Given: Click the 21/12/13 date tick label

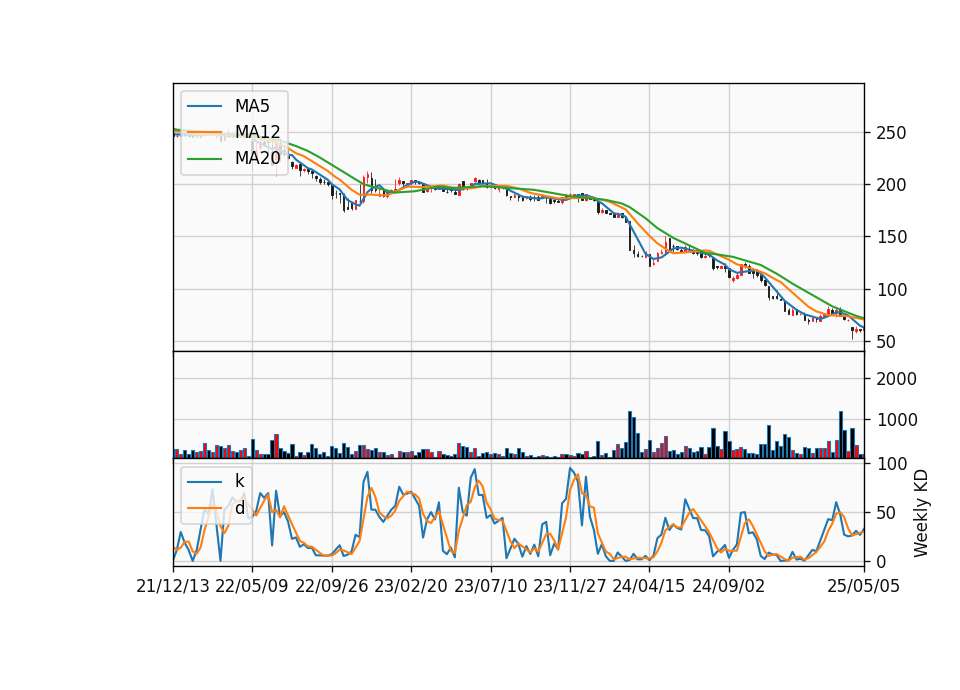Looking at the screenshot, I should (x=173, y=586).
